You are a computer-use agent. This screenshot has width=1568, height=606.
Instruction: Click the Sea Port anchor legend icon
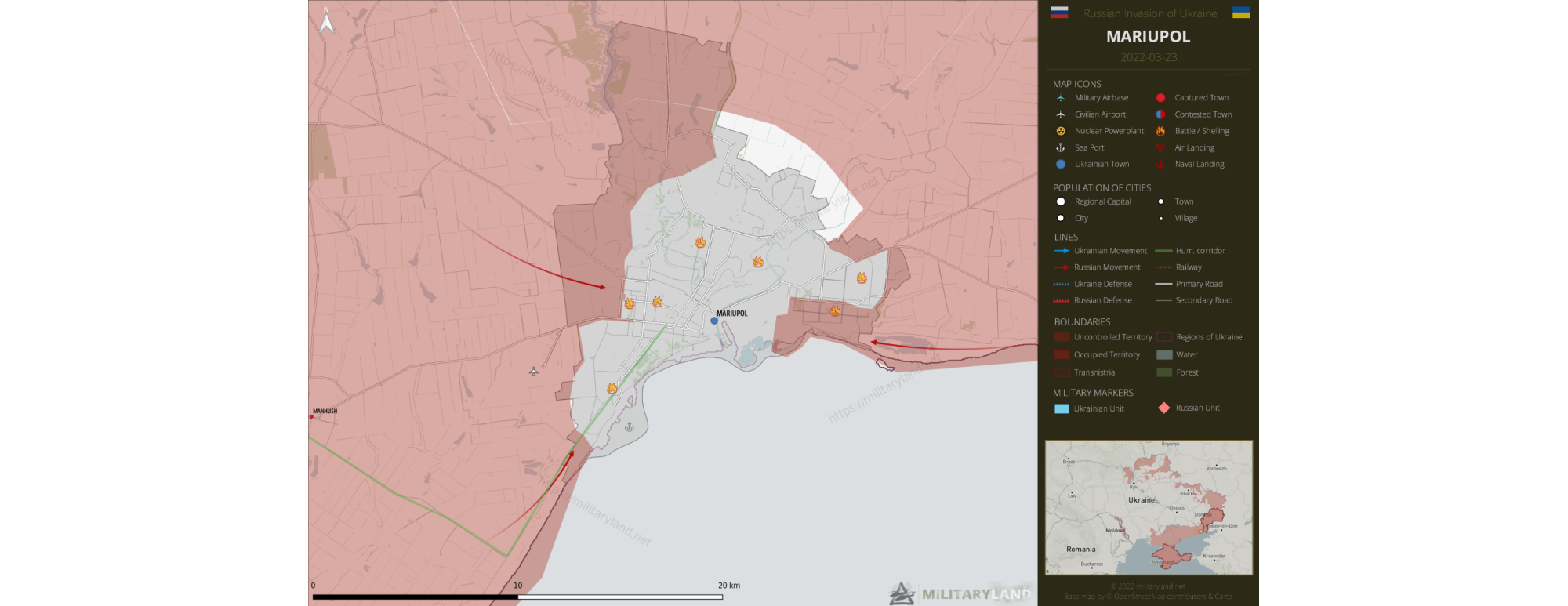coord(1061,147)
